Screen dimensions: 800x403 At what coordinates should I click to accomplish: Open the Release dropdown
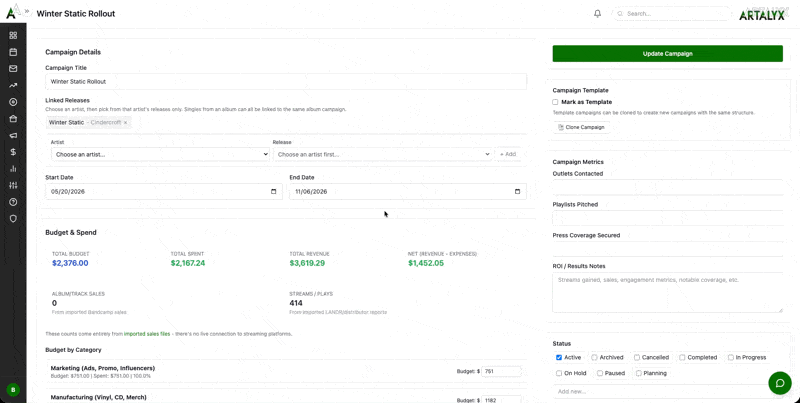coord(382,154)
